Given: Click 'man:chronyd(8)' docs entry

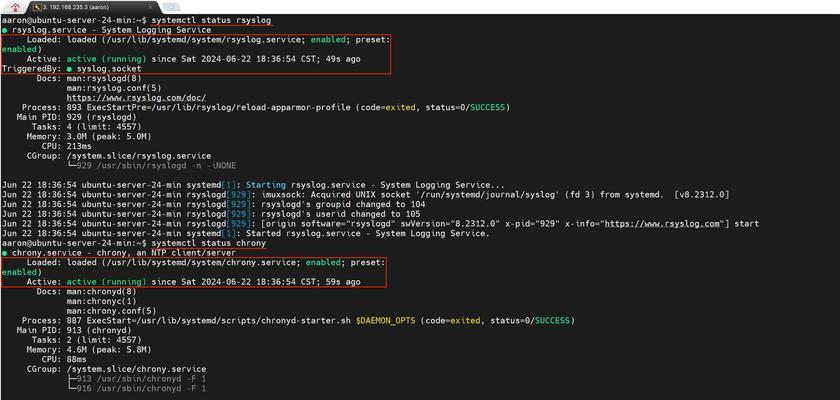Looking at the screenshot, I should pyautogui.click(x=101, y=291).
